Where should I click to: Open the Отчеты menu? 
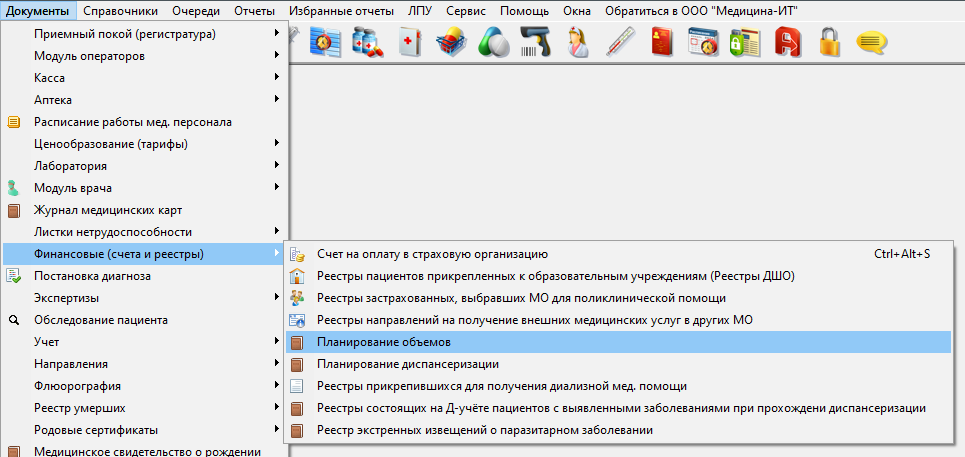tap(255, 10)
